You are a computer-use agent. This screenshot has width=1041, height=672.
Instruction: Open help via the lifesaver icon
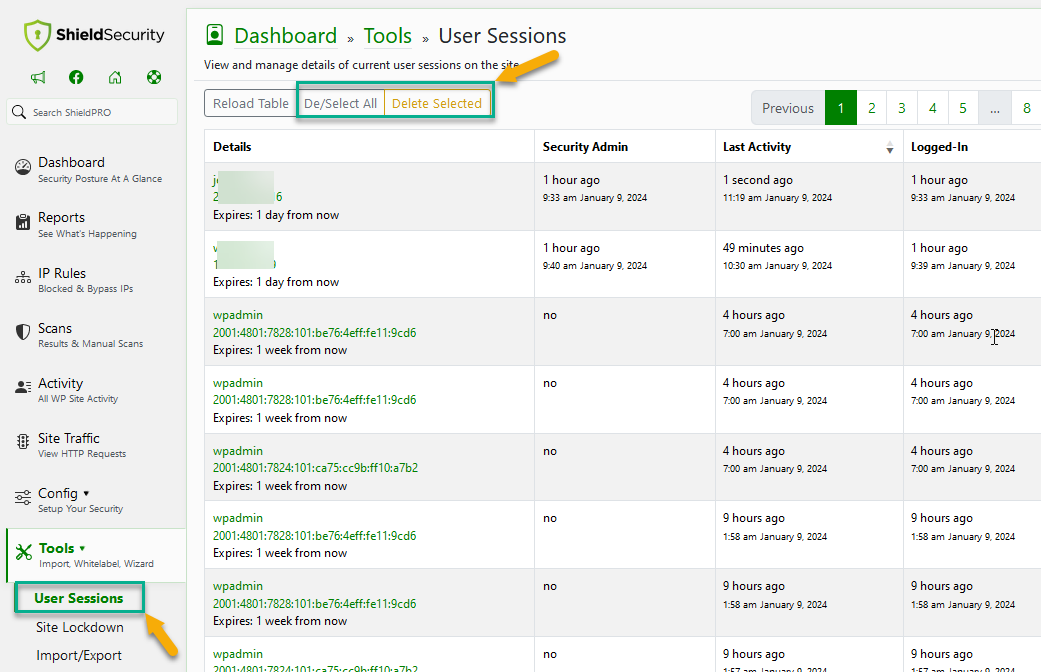[153, 77]
